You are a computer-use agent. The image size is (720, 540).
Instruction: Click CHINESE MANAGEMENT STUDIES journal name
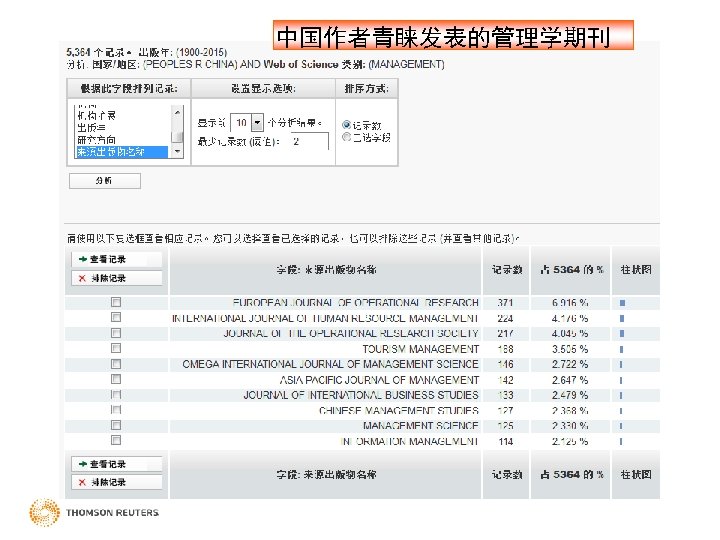(399, 411)
